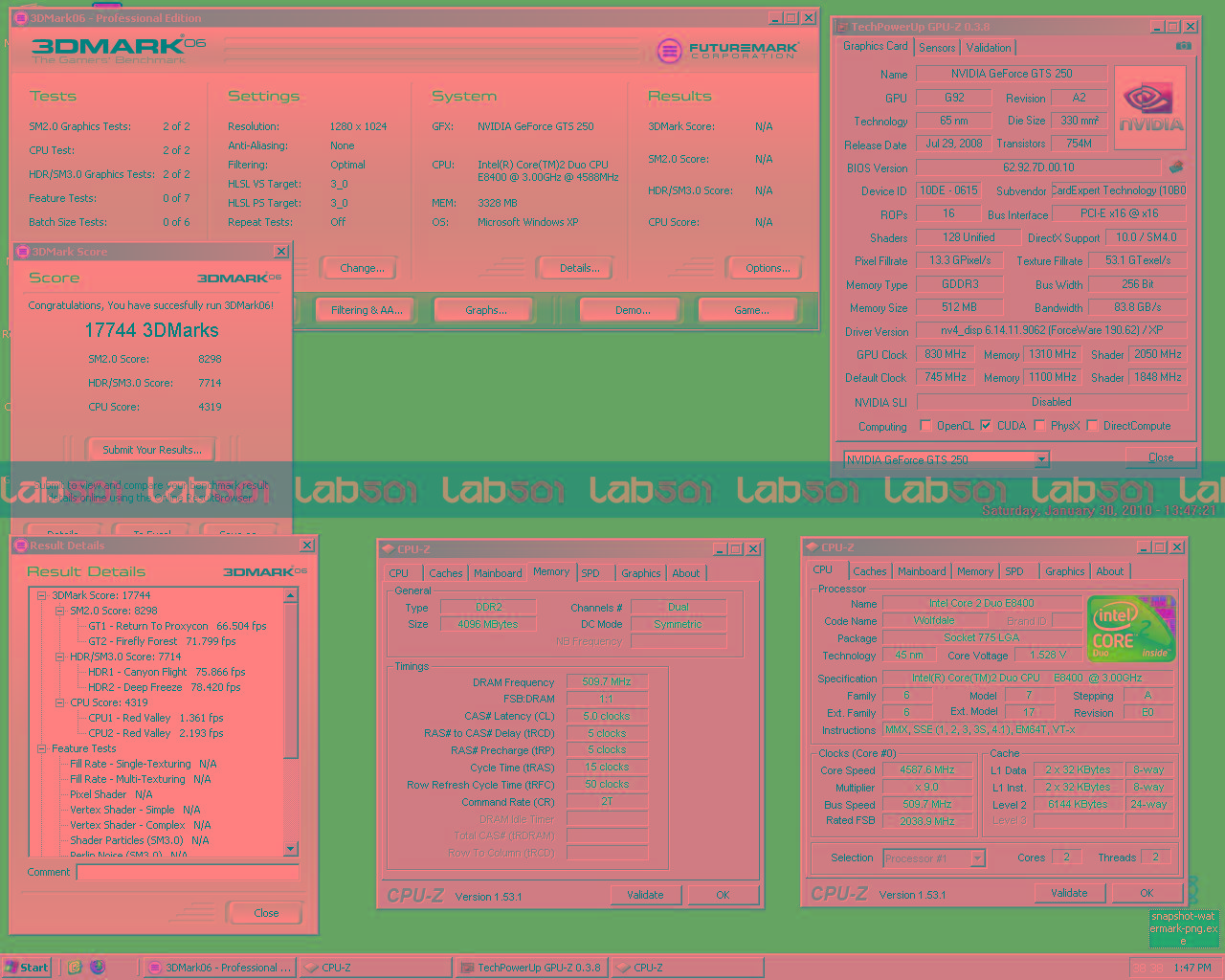1225x980 pixels.
Task: Click the Comment input field
Action: point(188,872)
